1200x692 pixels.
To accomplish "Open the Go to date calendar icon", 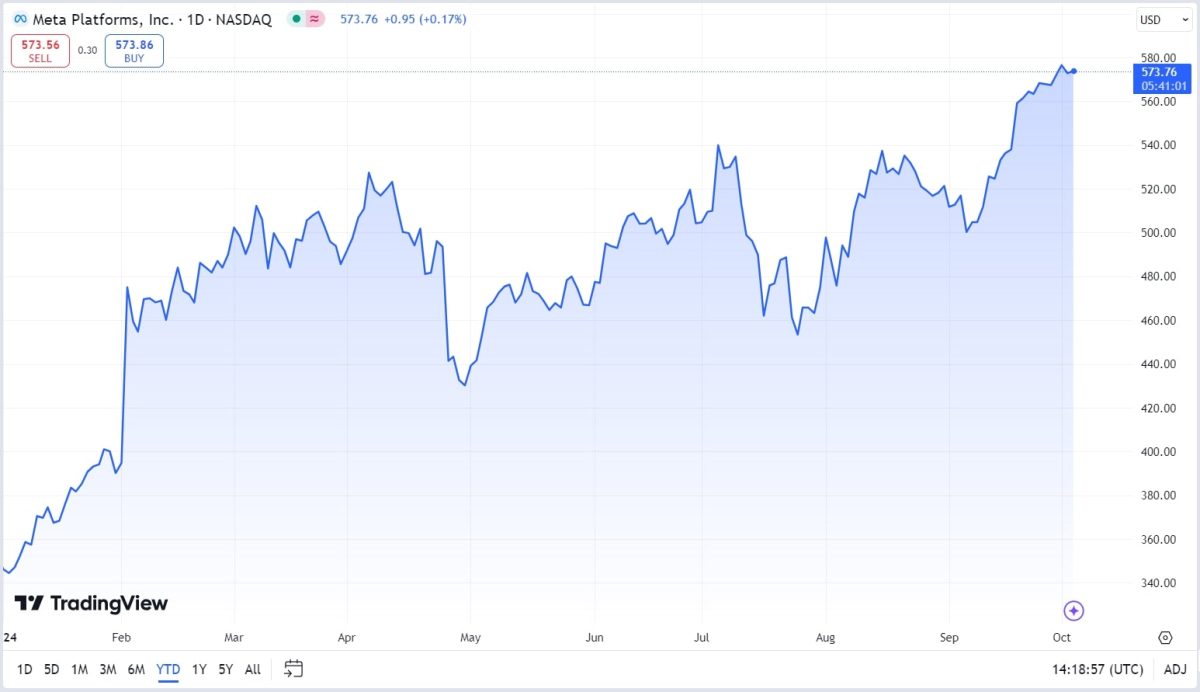I will point(293,668).
